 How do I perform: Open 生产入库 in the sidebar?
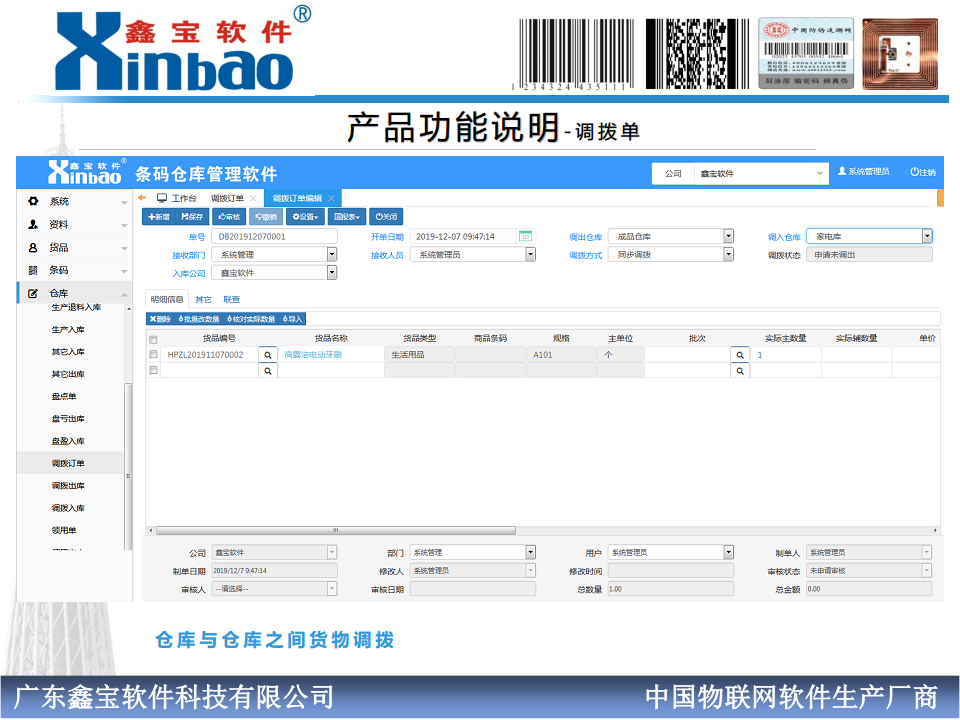(68, 329)
